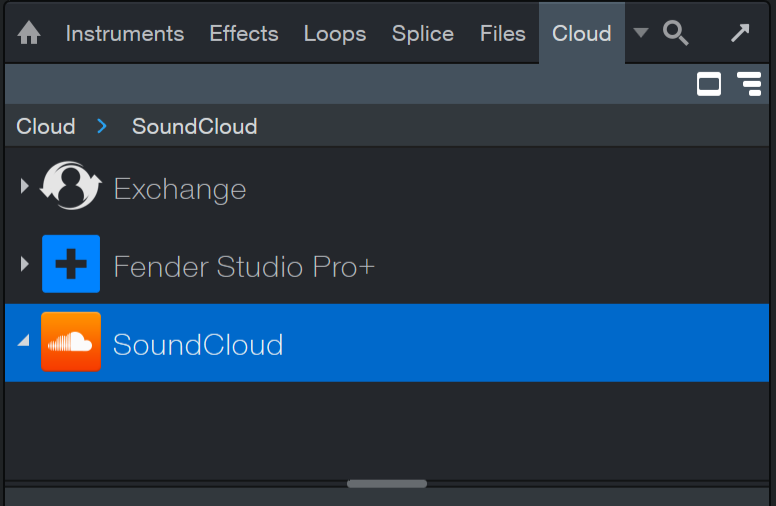Expand the Fender Studio Pro+ node
This screenshot has height=506, width=776.
[24, 264]
